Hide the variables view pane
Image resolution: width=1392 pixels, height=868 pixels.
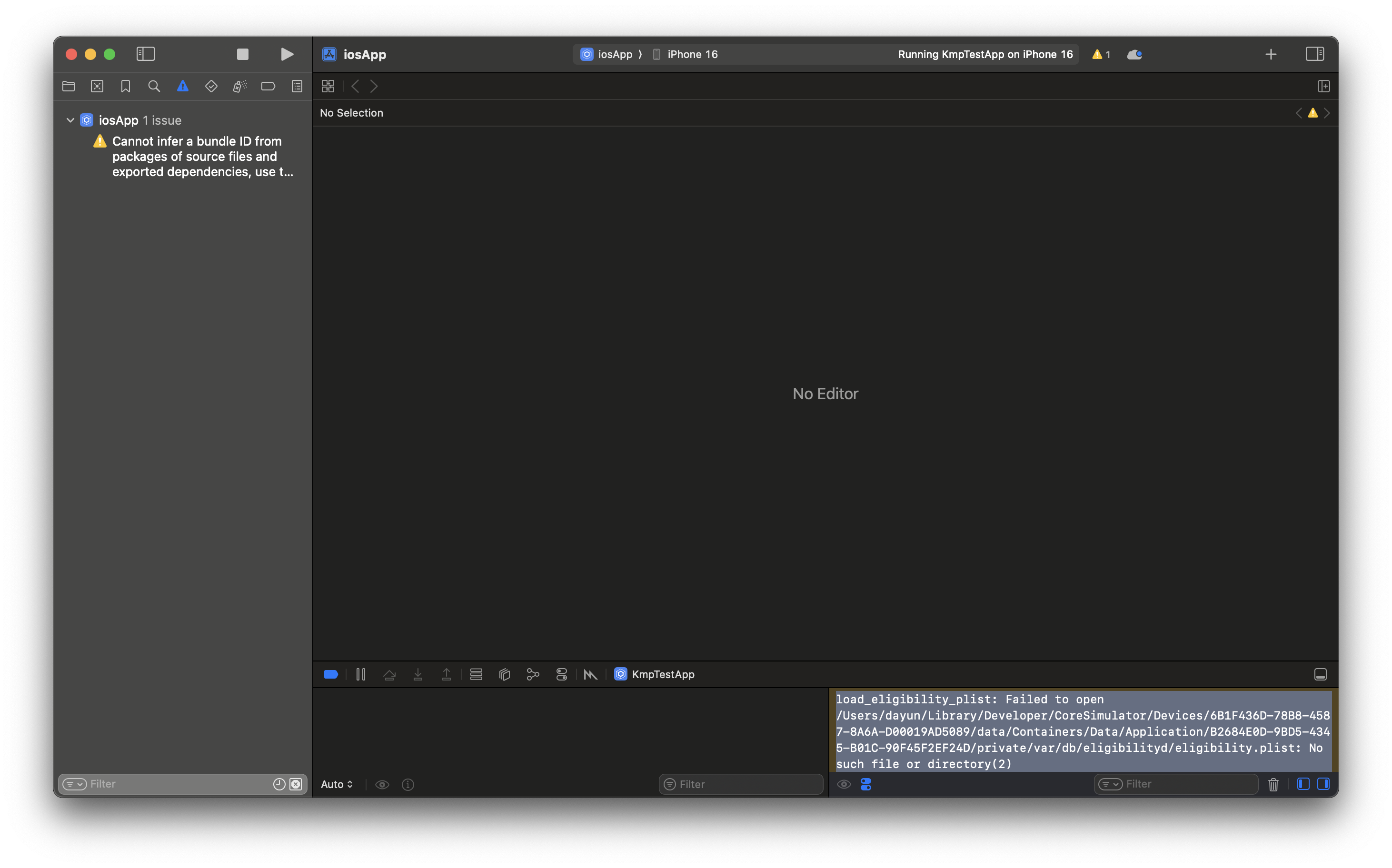1303,784
